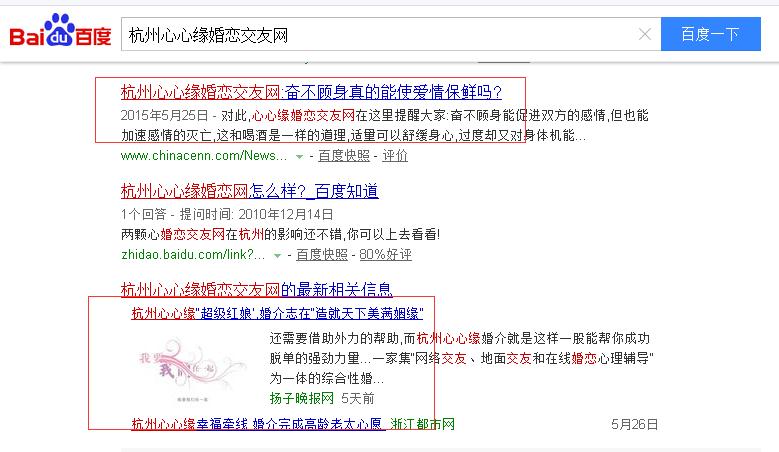
Task: Click the 5月26日 date text
Action: [x=634, y=424]
